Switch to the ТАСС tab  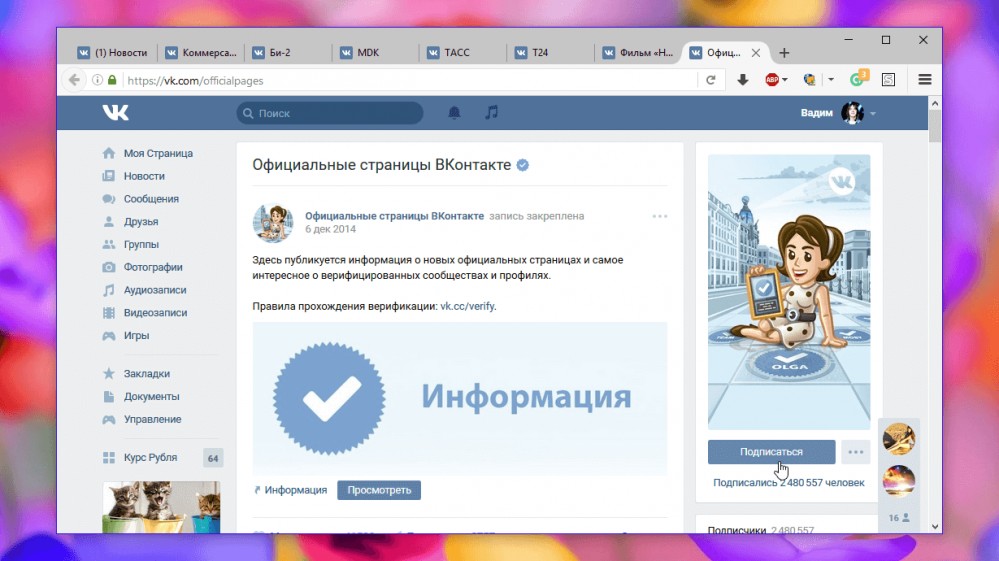464,53
